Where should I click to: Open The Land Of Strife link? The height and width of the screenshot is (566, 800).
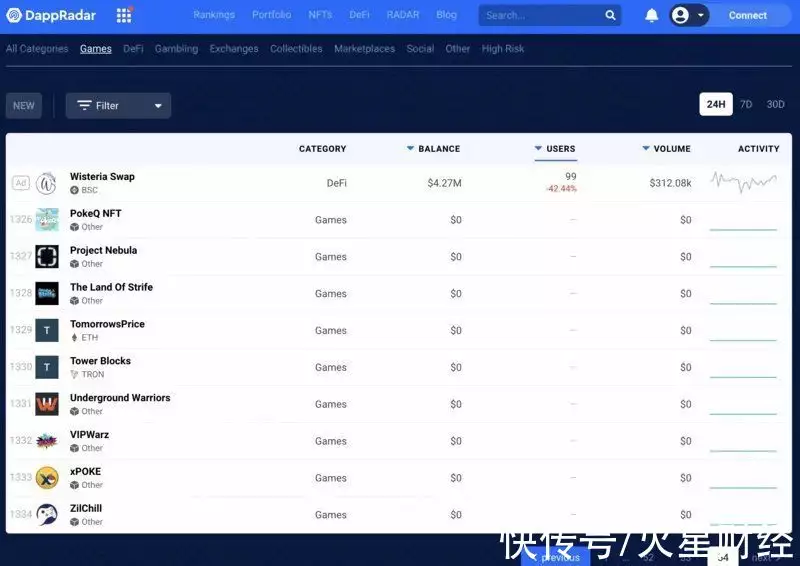111,287
